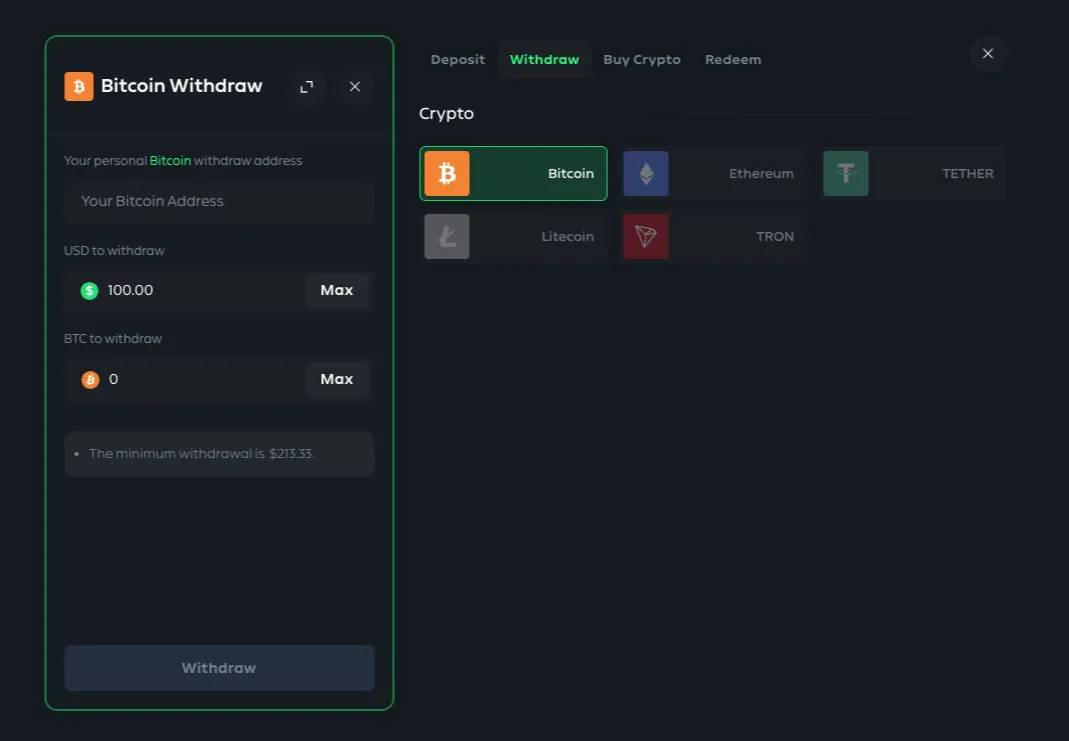Click the TRON icon
Viewport: 1069px width, 741px height.
pyautogui.click(x=646, y=236)
